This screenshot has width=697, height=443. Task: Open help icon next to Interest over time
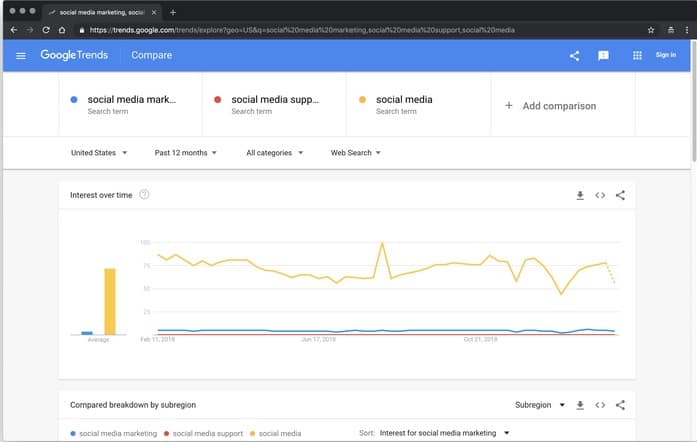(144, 195)
